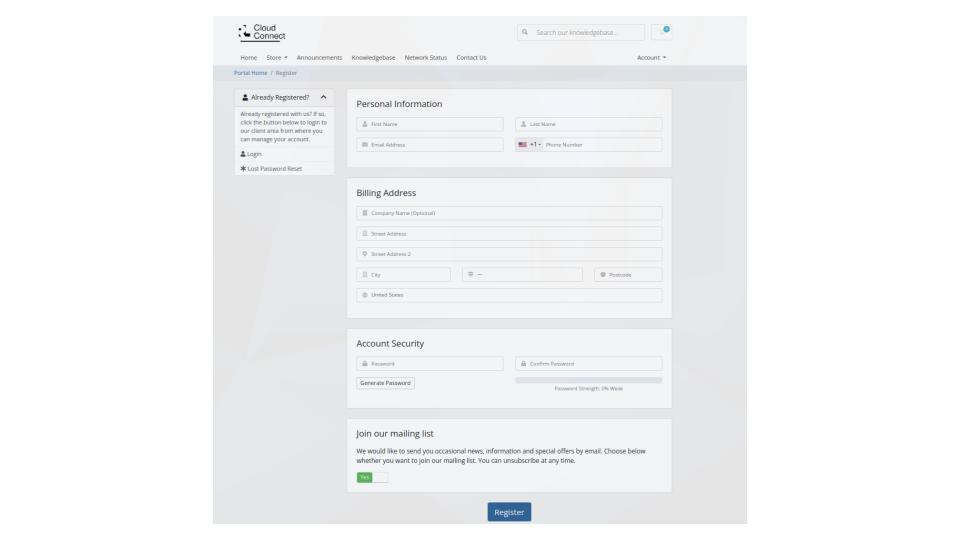The width and height of the screenshot is (960, 540).
Task: Open the Account dropdown menu
Action: point(651,58)
